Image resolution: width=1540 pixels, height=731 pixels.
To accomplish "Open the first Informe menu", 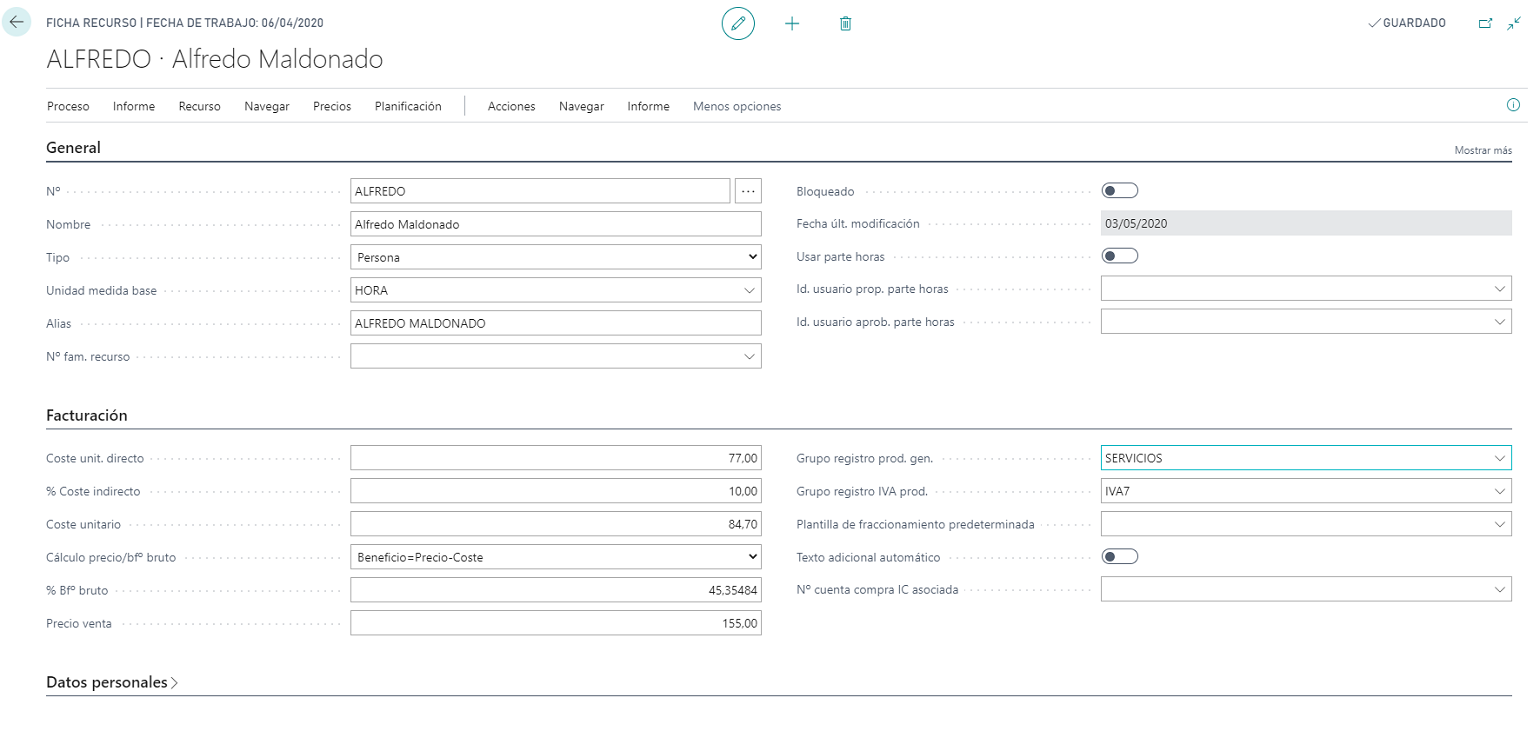I will (134, 106).
